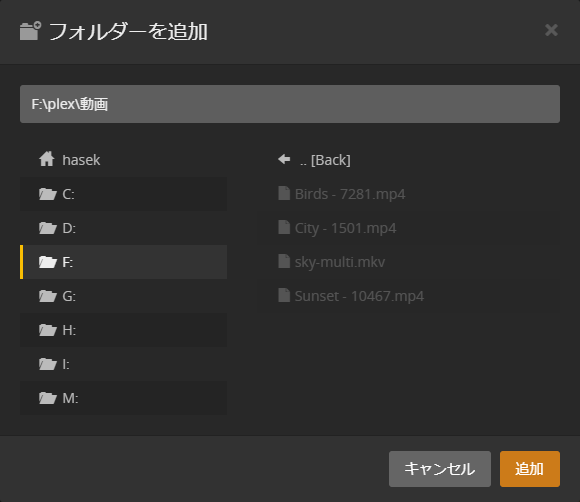This screenshot has width=580, height=502.
Task: Click the file icon for City - 1501.mp4
Action: (284, 227)
